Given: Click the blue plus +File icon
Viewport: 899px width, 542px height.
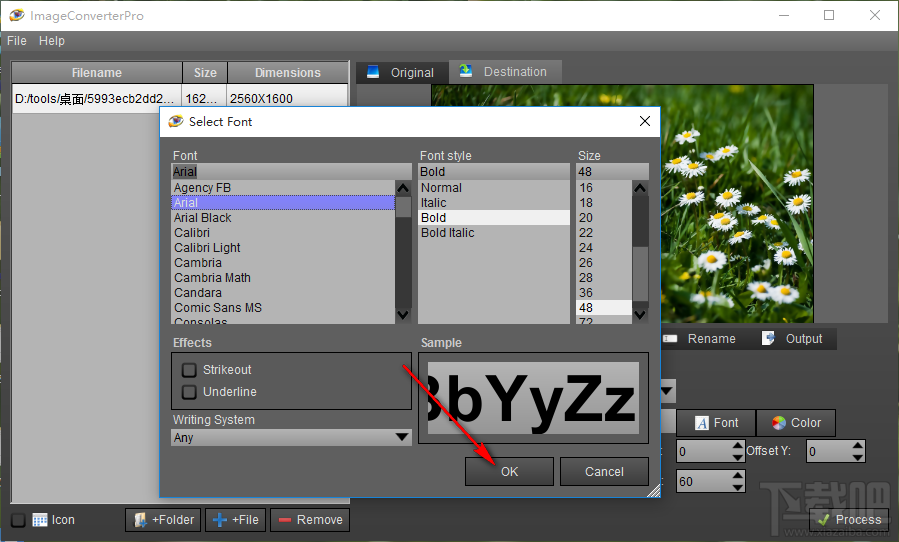Looking at the screenshot, I should coord(220,520).
